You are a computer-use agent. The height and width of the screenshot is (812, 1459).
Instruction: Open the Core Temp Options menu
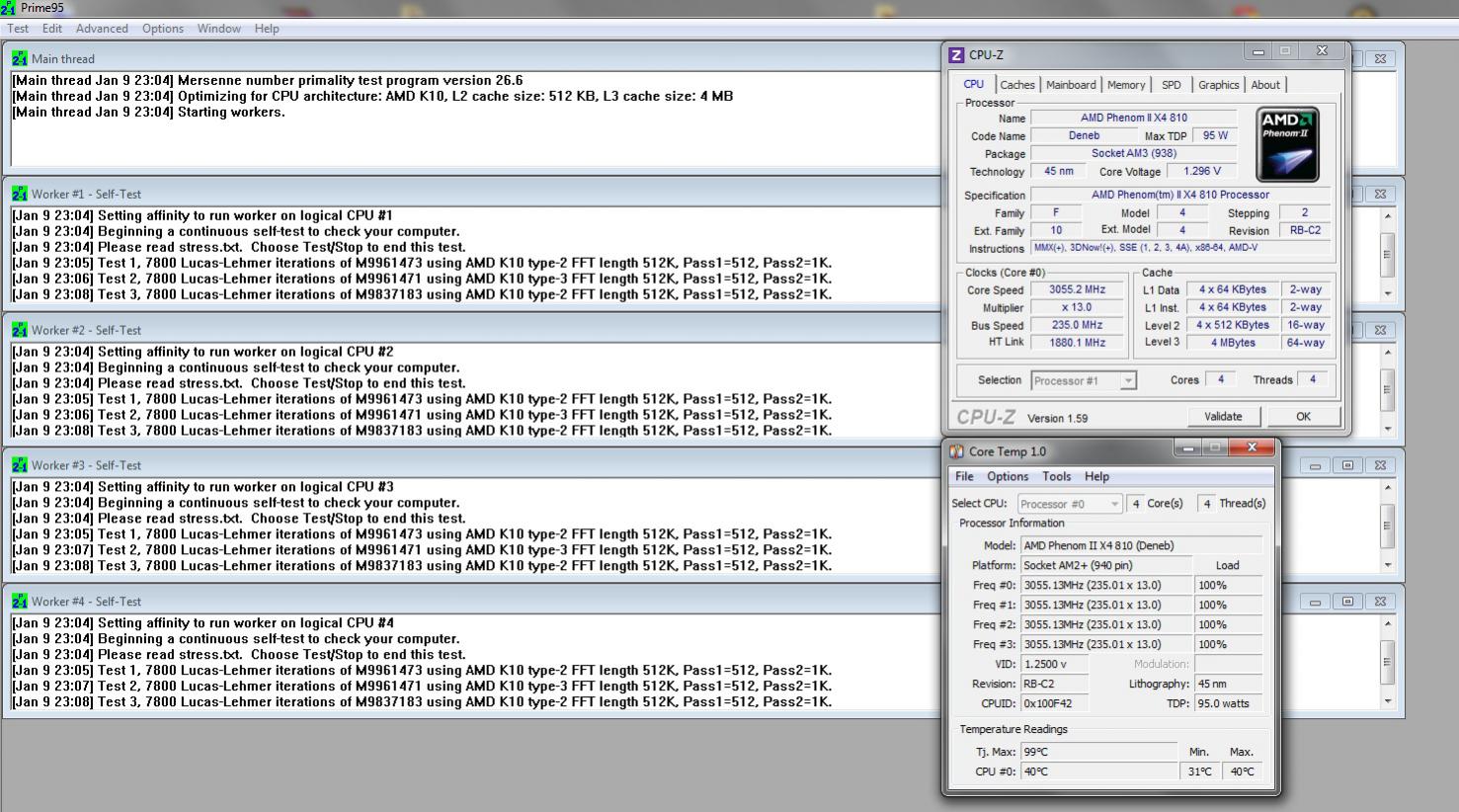click(1008, 476)
